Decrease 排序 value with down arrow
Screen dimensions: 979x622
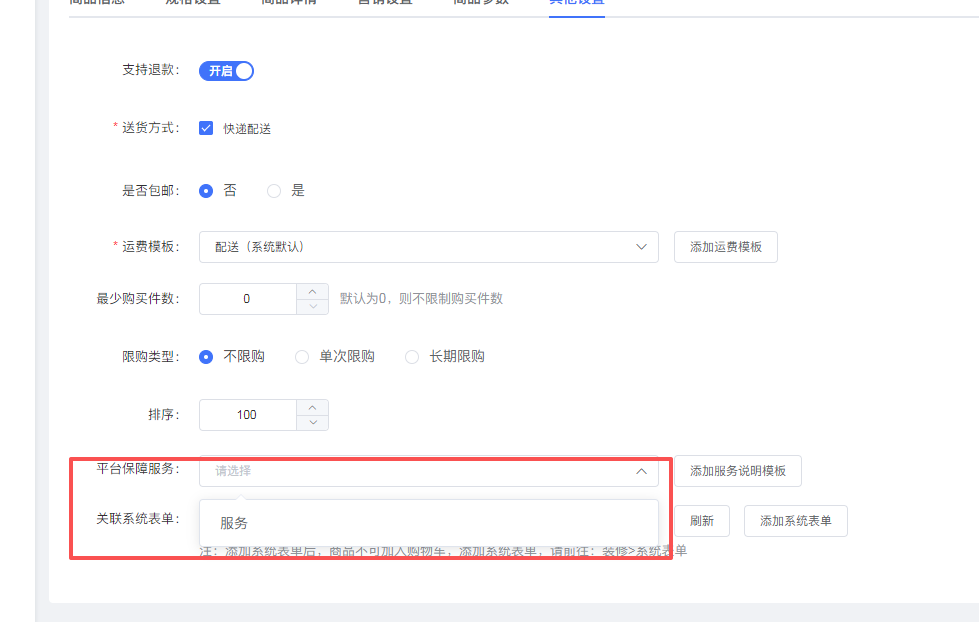(313, 423)
